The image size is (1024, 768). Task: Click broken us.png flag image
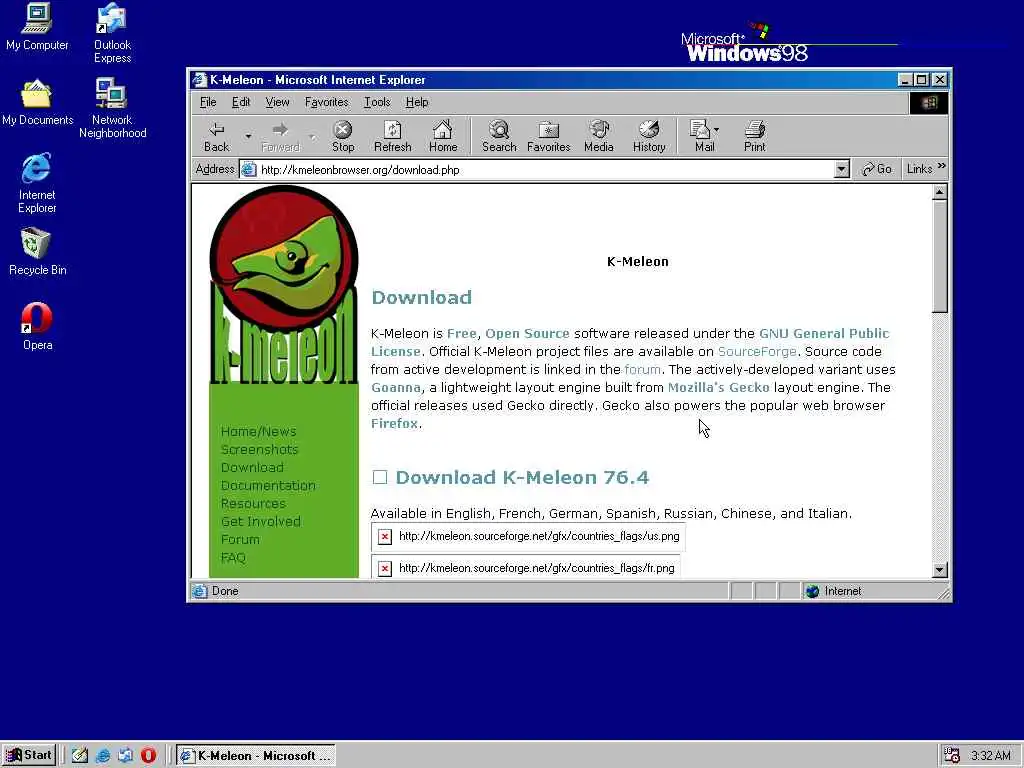pos(528,536)
